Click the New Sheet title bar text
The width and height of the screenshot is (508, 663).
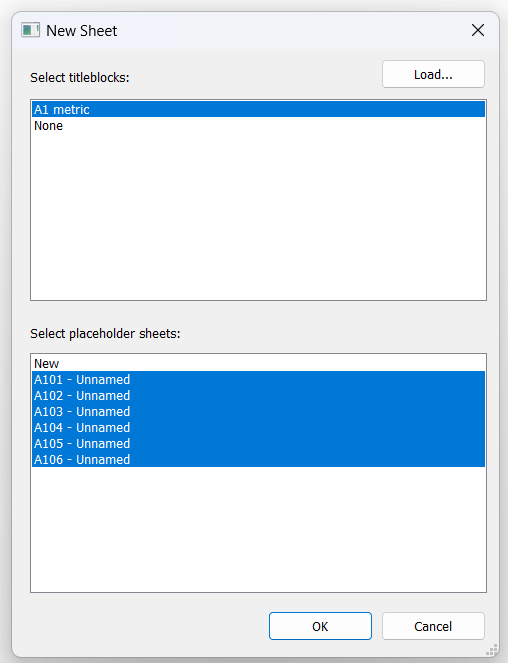pyautogui.click(x=82, y=31)
